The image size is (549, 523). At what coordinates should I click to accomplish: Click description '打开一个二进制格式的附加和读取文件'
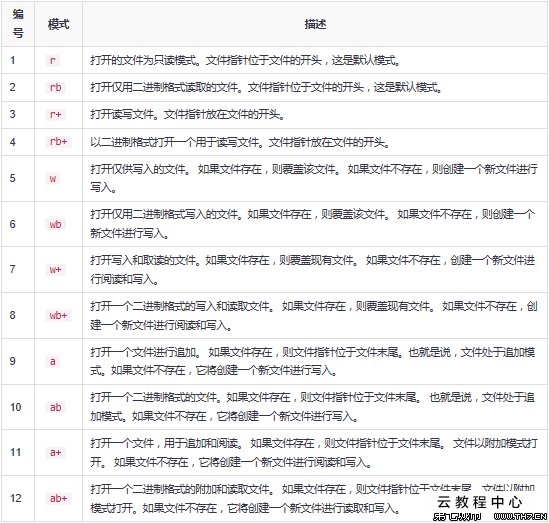(180, 489)
